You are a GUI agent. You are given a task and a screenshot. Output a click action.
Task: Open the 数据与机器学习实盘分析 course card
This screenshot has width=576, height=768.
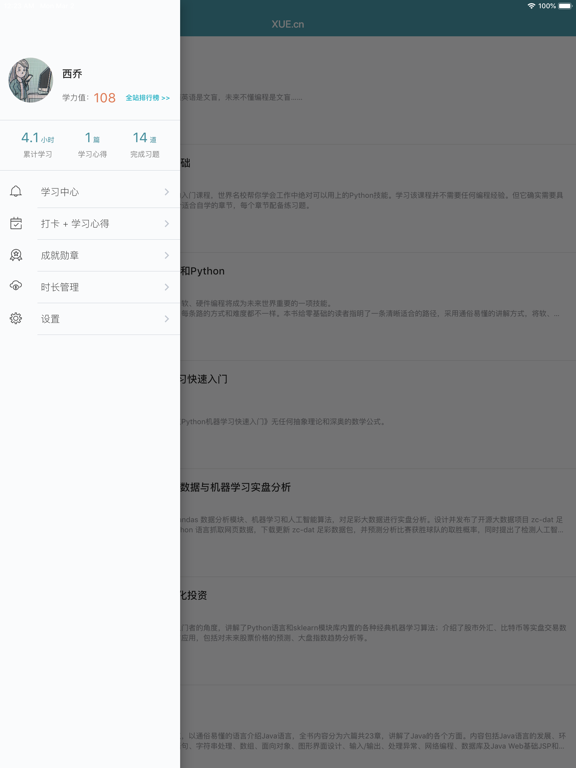click(378, 523)
